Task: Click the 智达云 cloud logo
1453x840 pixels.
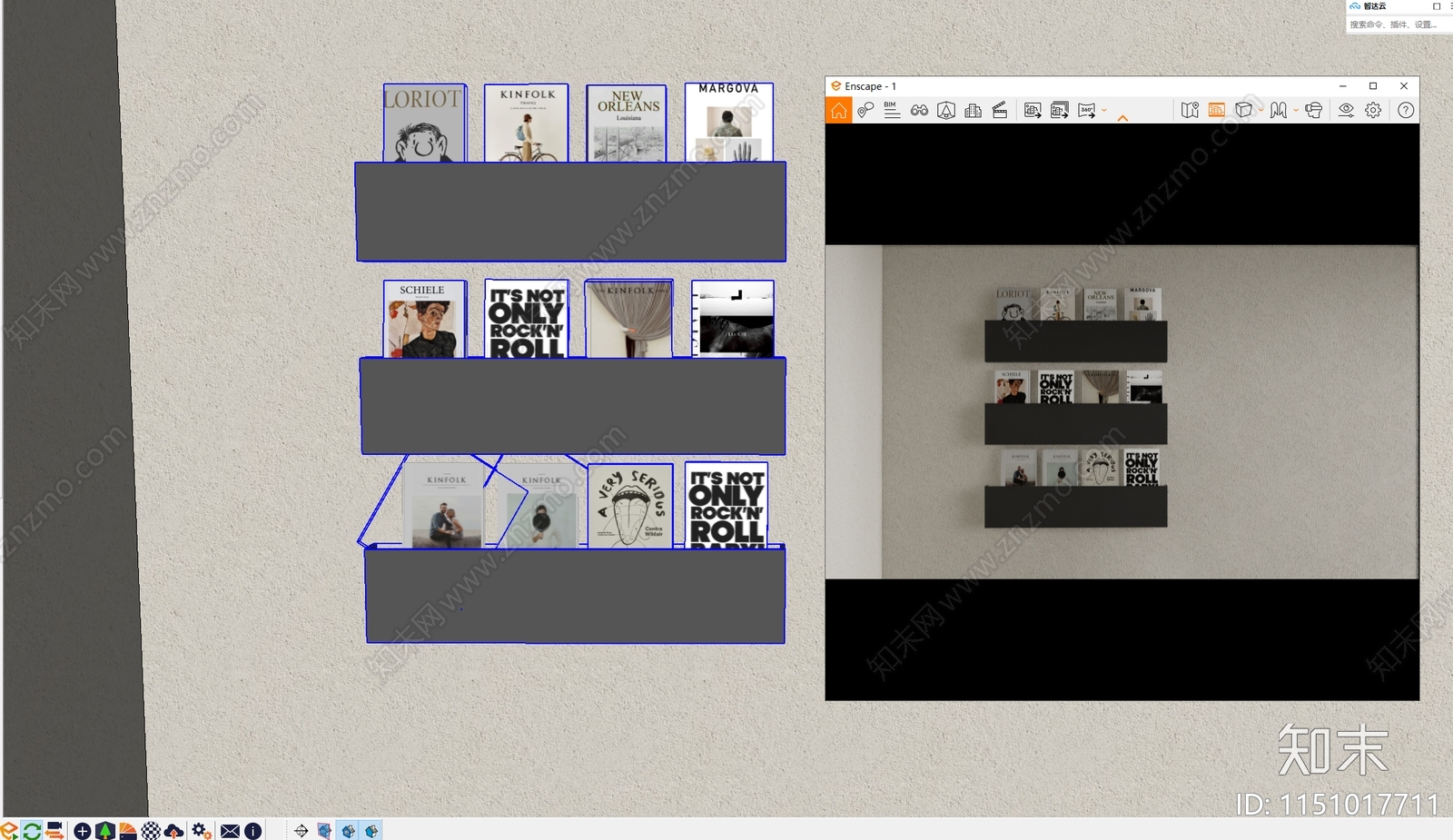Action: point(1355,6)
